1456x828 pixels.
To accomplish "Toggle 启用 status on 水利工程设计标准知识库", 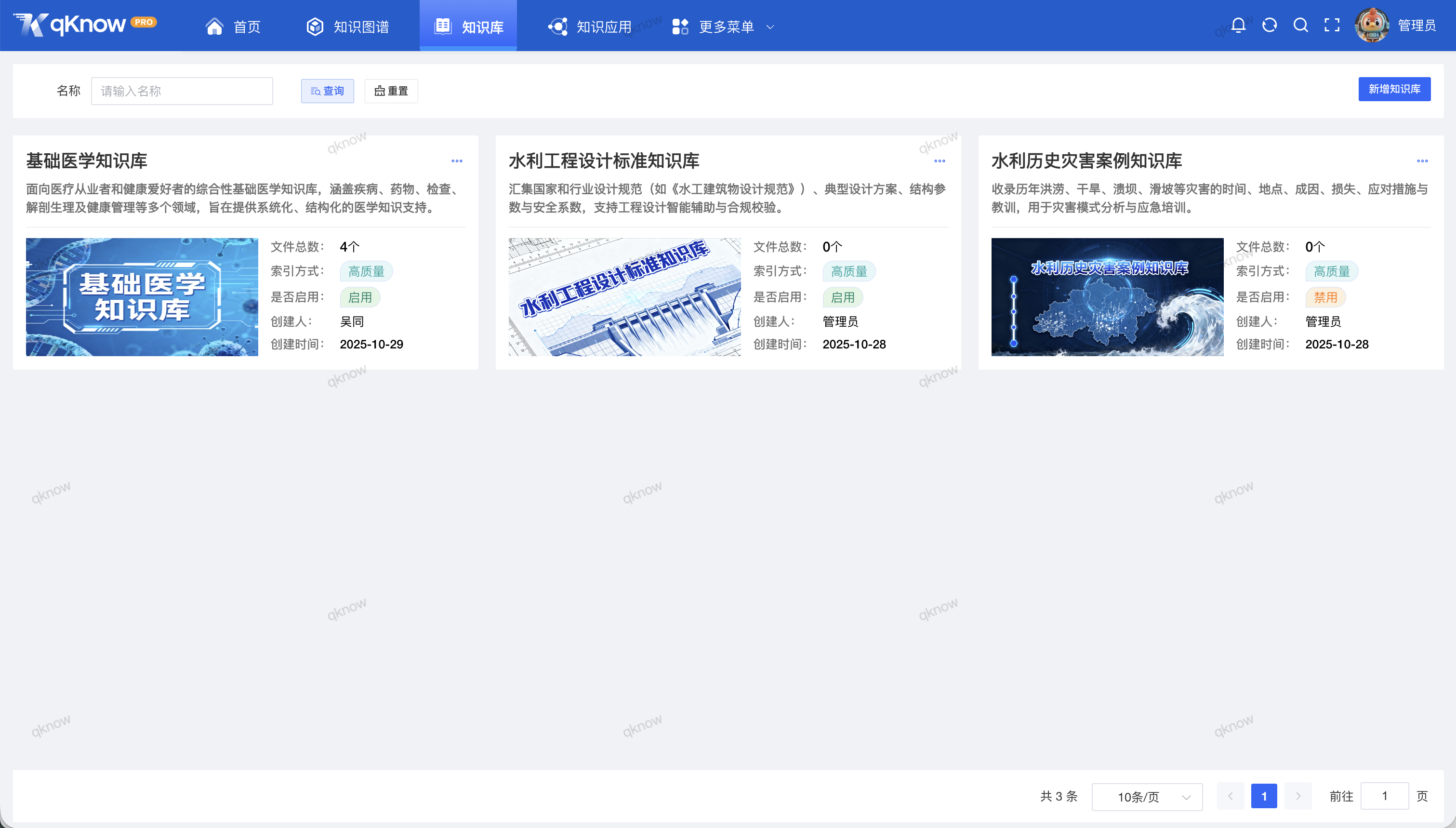I will [x=843, y=297].
